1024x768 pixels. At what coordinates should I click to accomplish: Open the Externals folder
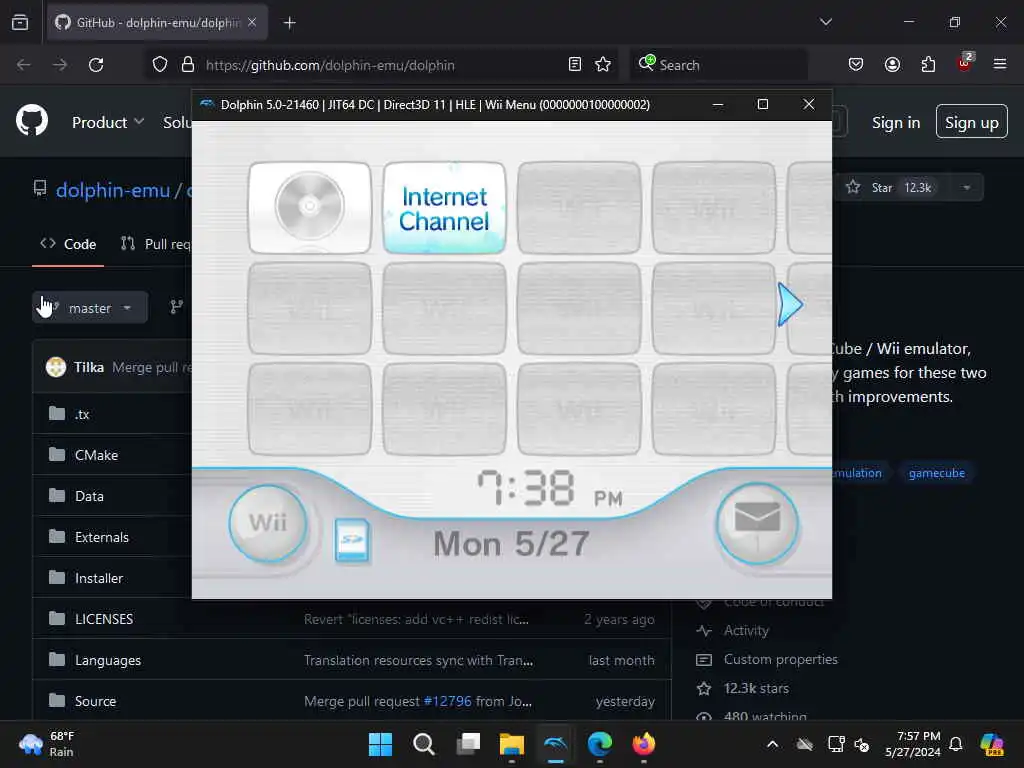[x=102, y=537]
